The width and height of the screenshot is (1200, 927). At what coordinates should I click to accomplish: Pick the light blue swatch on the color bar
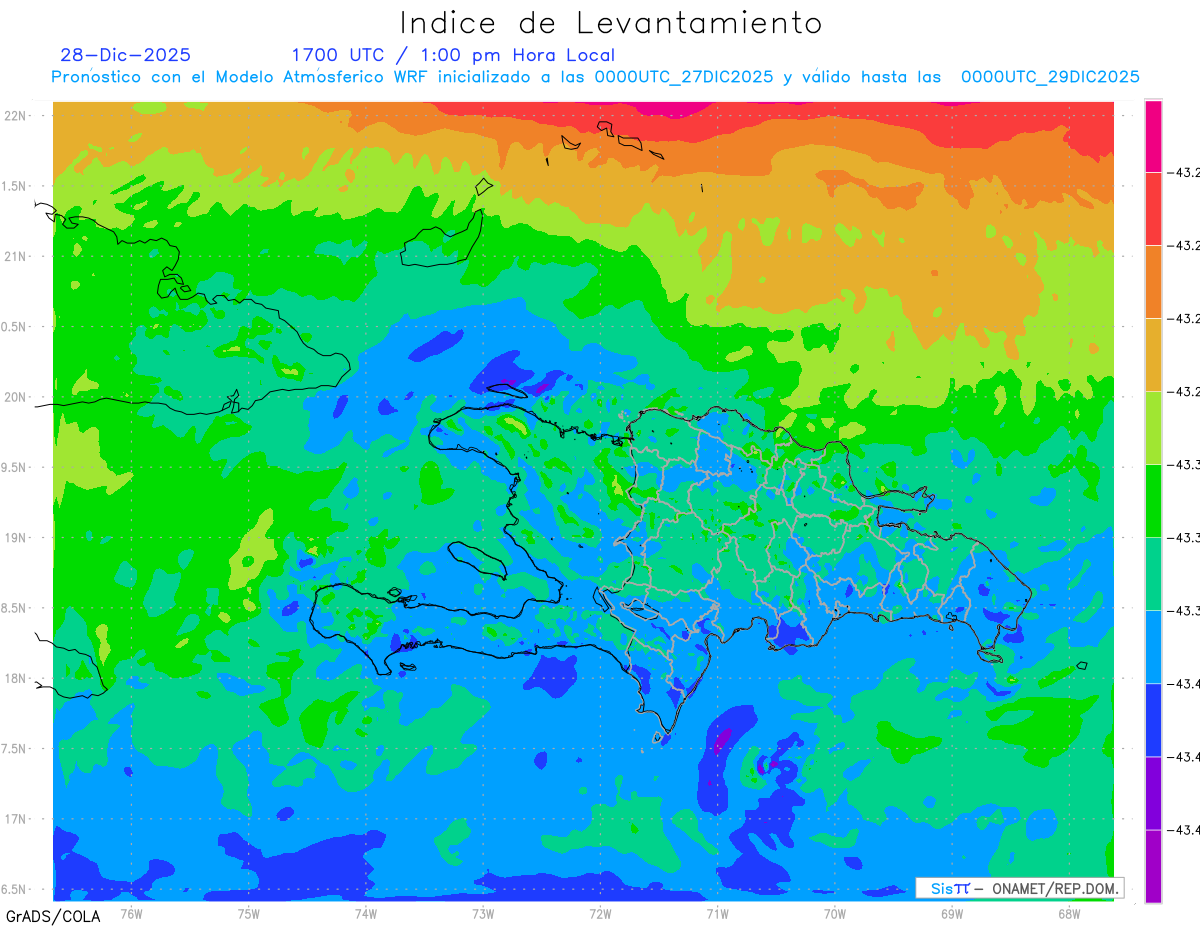click(1153, 647)
